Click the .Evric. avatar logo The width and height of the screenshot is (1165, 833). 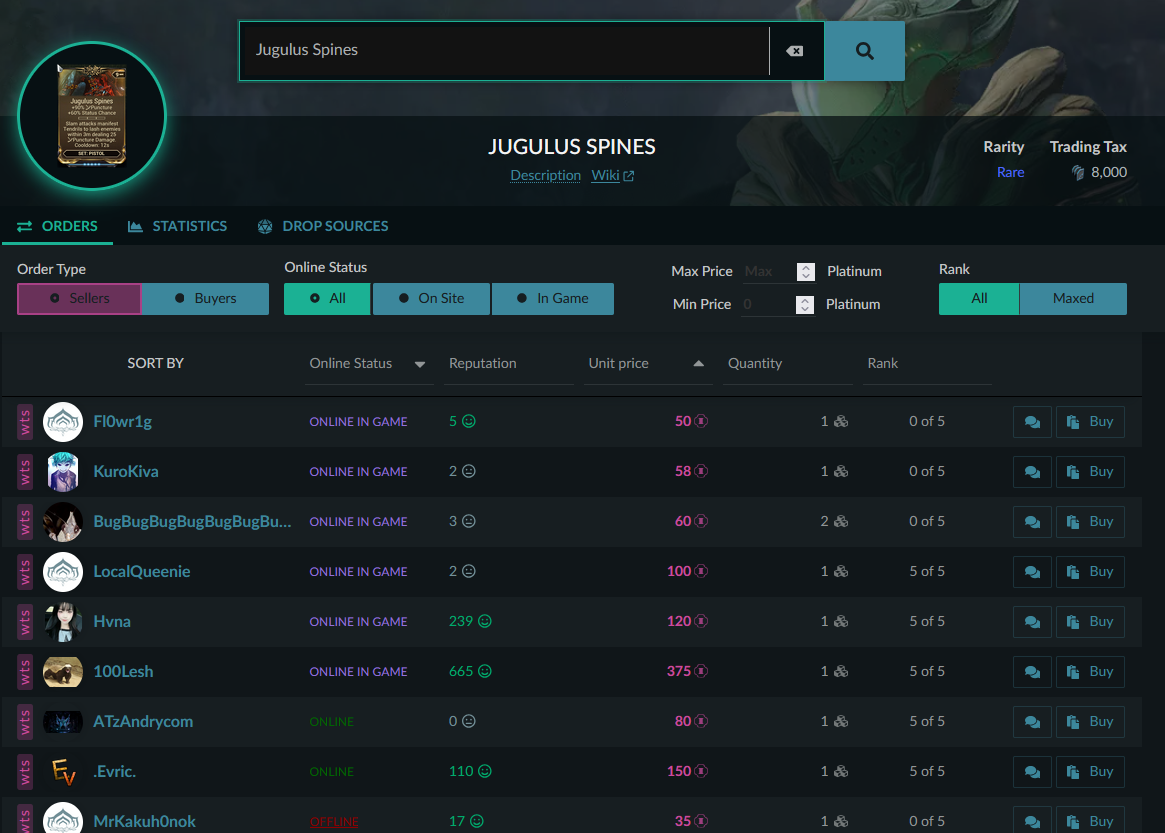point(62,771)
